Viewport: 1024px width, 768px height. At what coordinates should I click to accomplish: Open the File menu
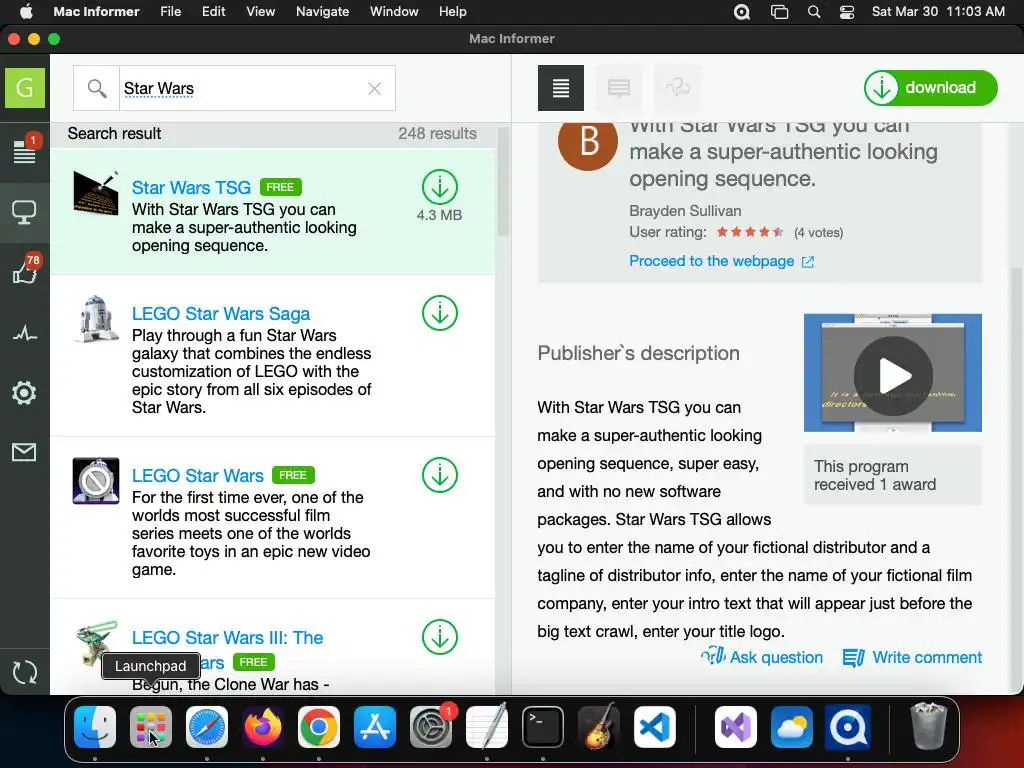[170, 12]
